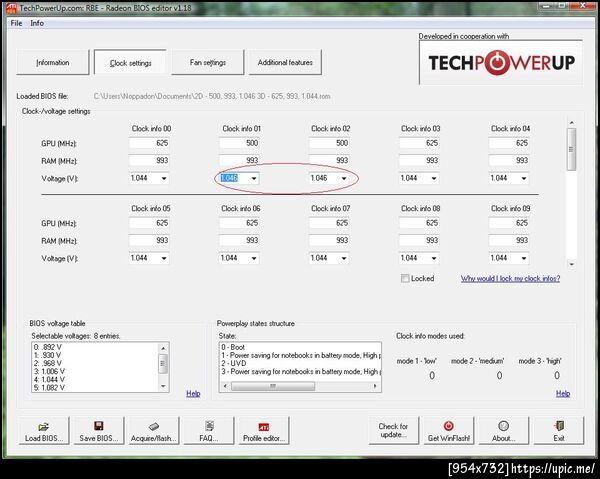This screenshot has height=479, width=600.
Task: Select voltage entry '5: 1.082 V'
Action: [x=49, y=388]
